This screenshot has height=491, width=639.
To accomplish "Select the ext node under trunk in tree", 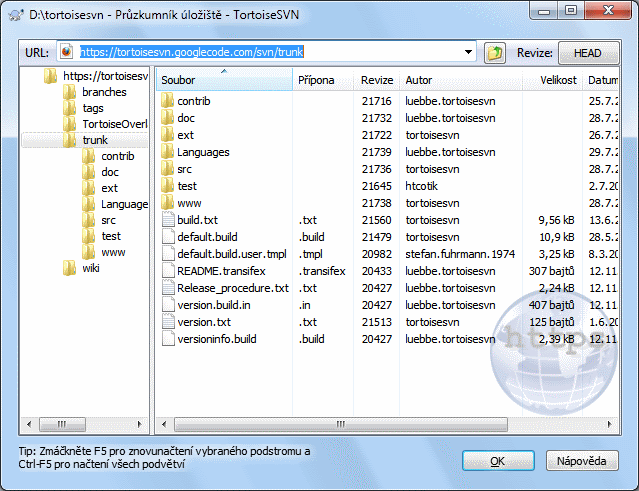I will (109, 188).
